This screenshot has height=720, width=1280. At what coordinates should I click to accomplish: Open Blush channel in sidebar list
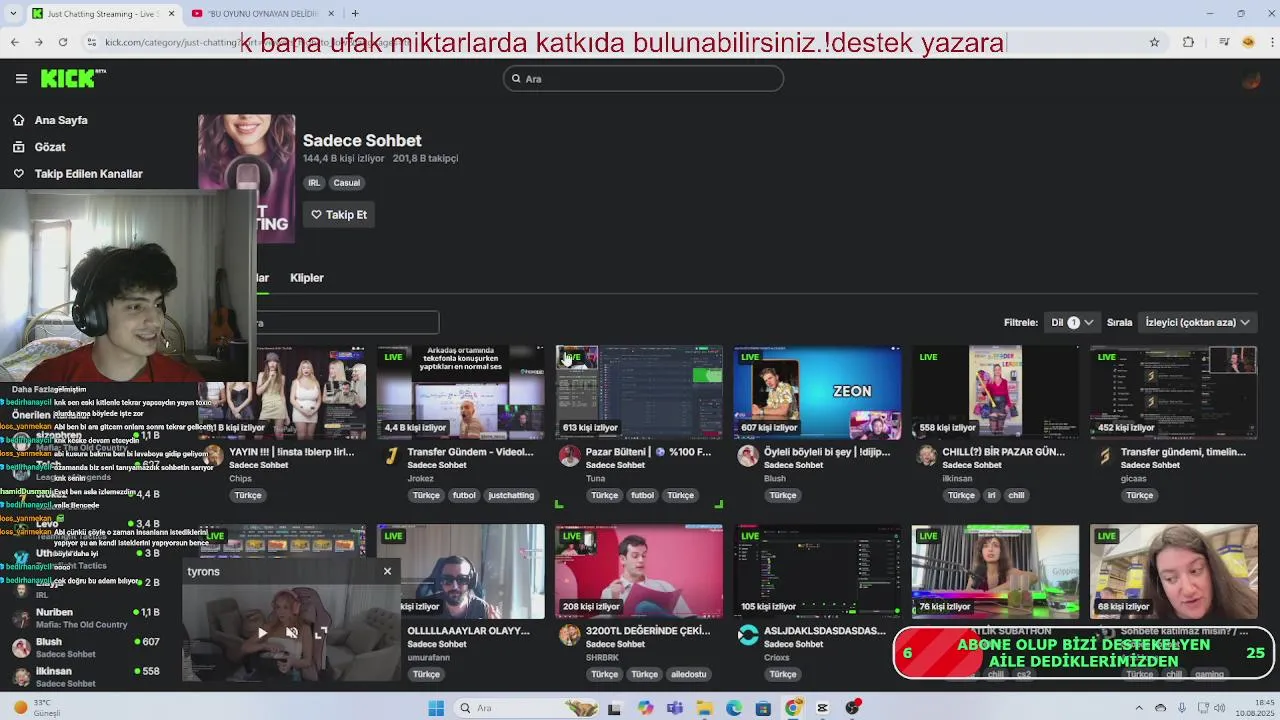49,642
